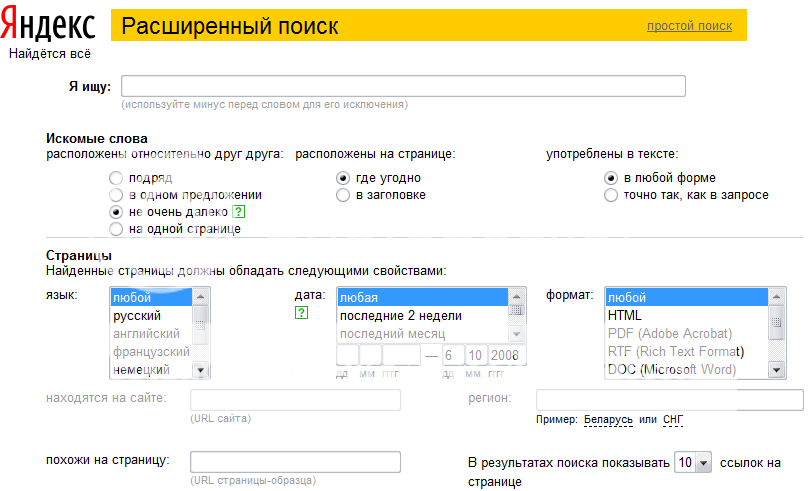Click green help icon under 'дата' label
The image size is (809, 491).
tap(301, 313)
